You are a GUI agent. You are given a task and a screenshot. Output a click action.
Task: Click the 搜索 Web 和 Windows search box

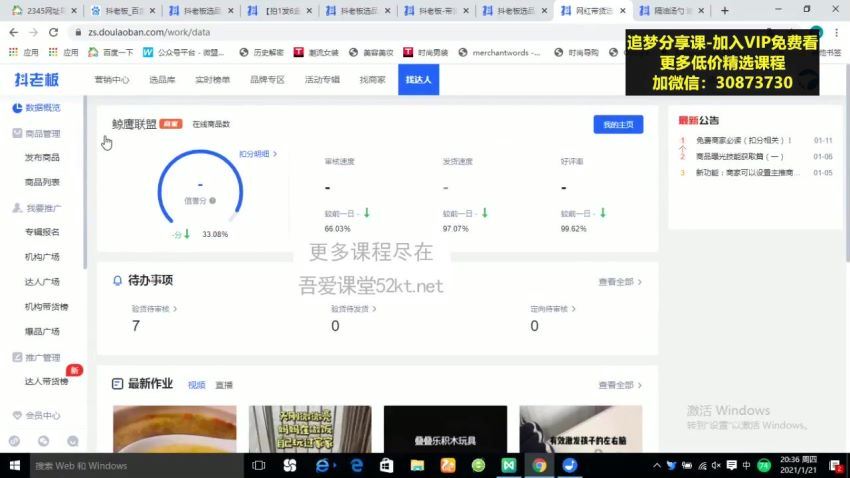(x=136, y=466)
